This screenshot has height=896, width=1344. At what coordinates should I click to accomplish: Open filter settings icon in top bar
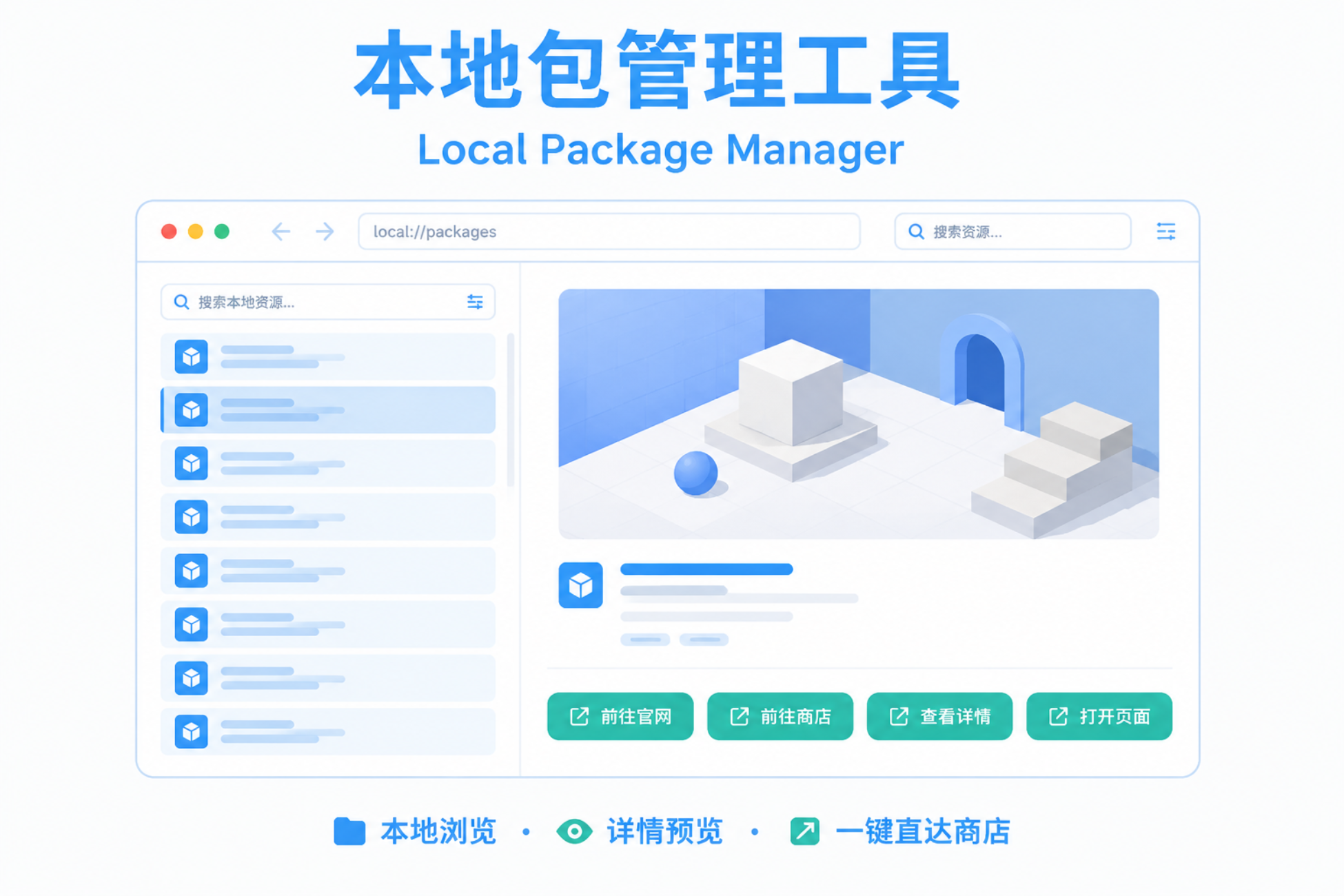(1165, 232)
